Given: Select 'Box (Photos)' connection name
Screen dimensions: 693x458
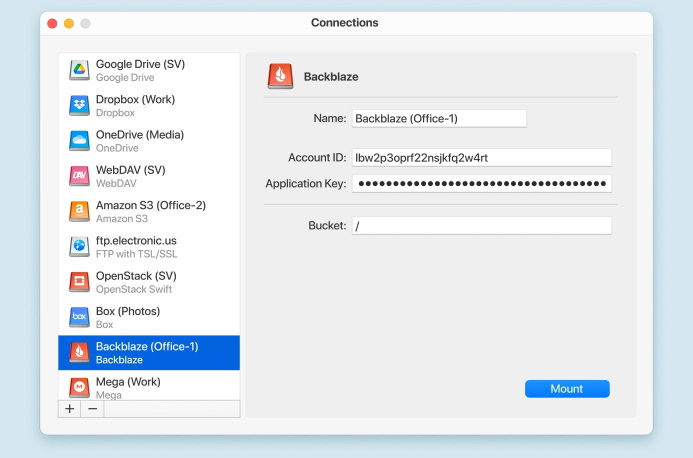Looking at the screenshot, I should tap(128, 311).
